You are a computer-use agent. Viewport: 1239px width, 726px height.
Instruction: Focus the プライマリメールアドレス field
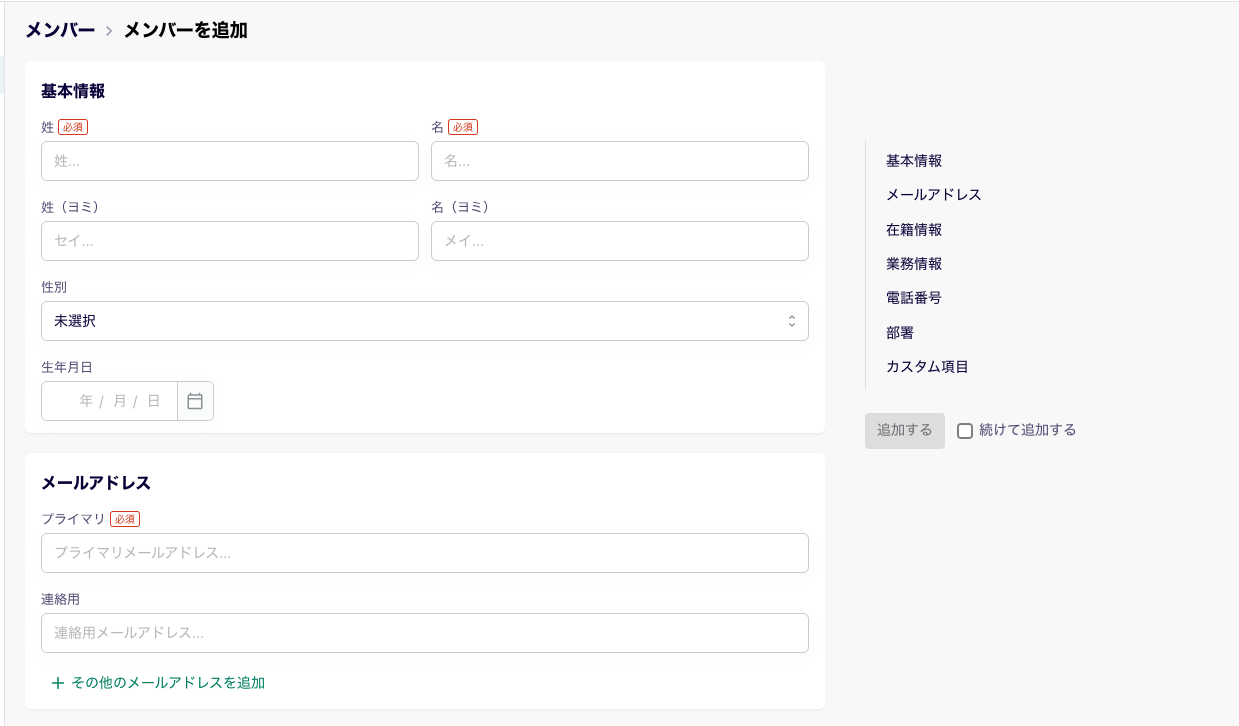click(424, 553)
